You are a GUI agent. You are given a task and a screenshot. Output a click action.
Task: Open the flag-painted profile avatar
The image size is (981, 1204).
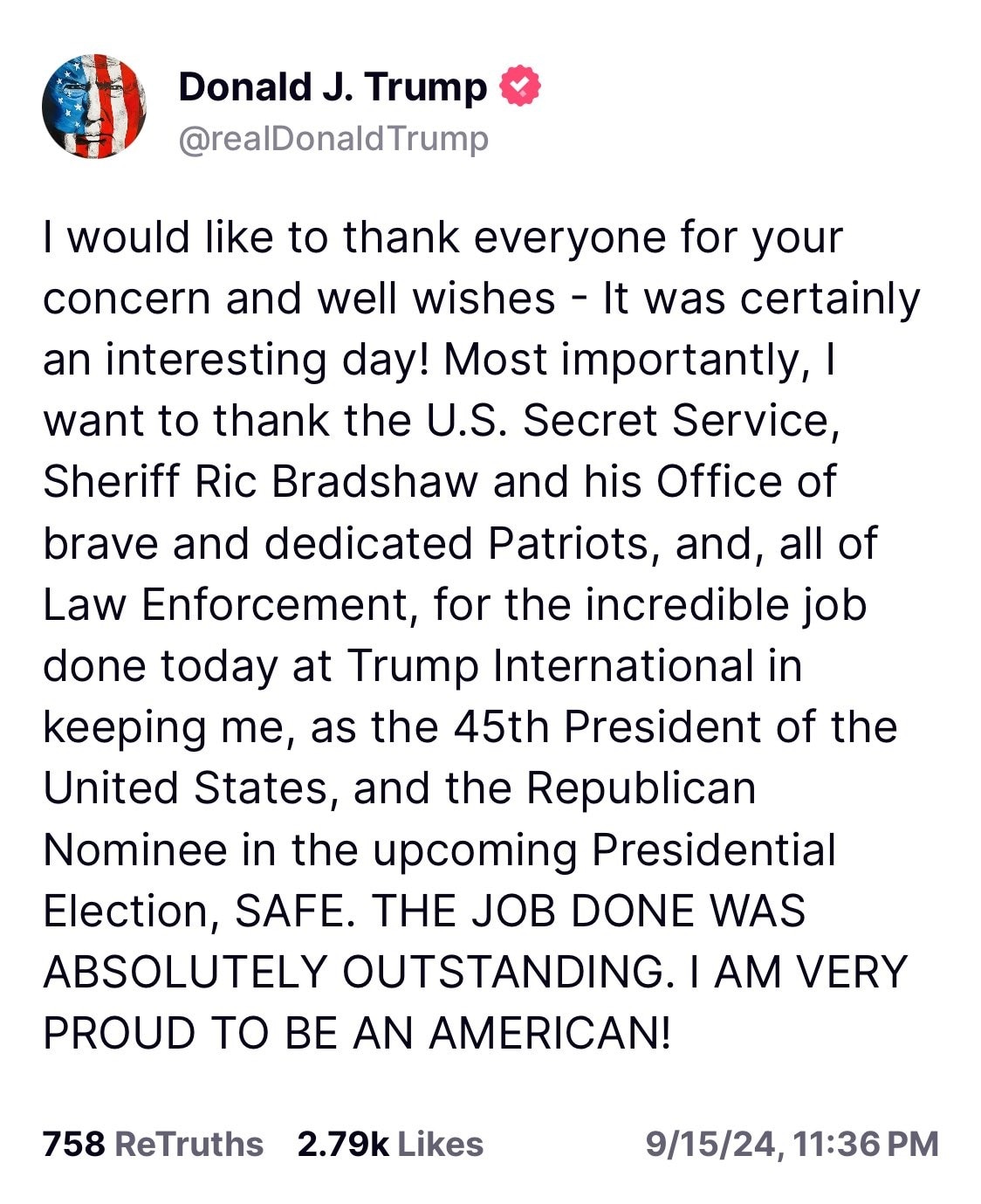pyautogui.click(x=94, y=106)
